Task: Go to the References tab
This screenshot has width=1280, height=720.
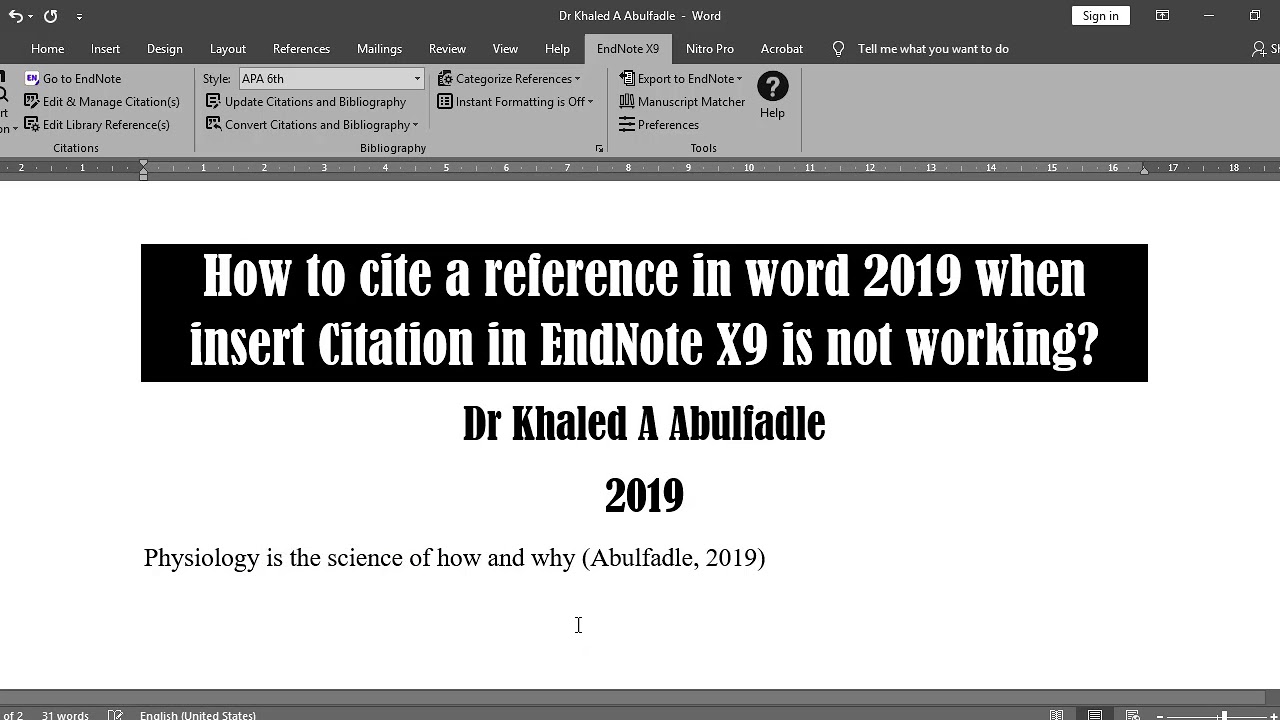Action: click(x=301, y=48)
